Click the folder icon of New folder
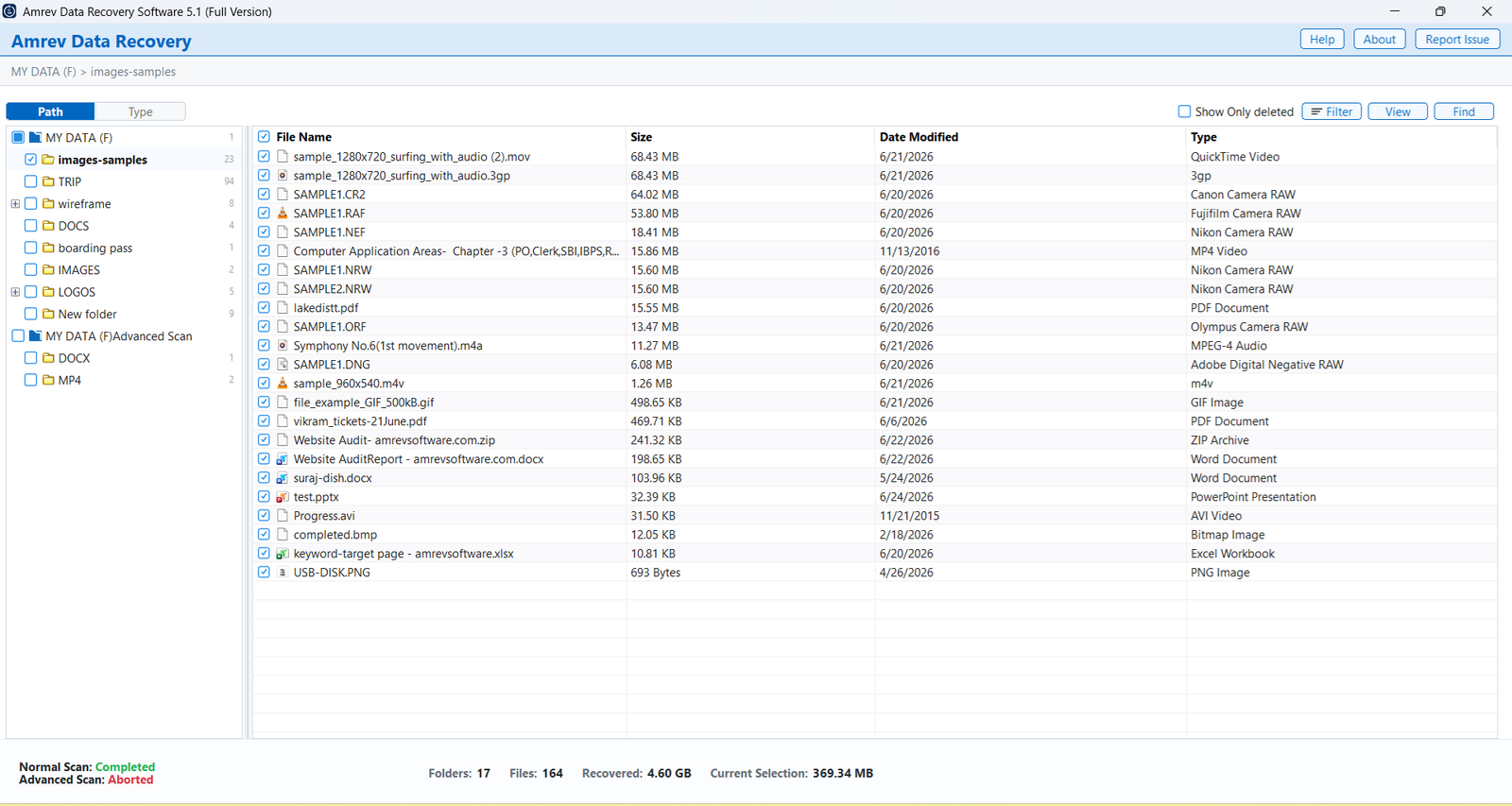Viewport: 1512px width, 806px height. point(48,314)
